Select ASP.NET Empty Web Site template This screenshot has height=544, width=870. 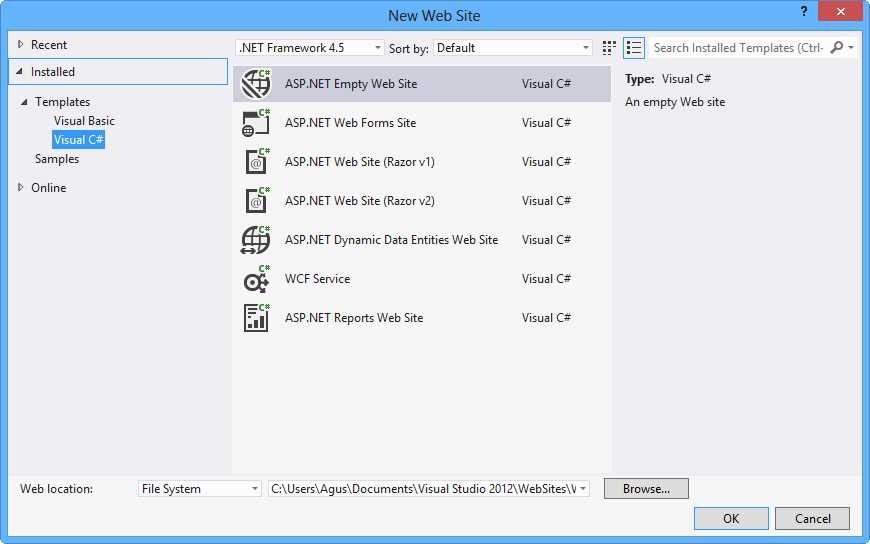coord(422,84)
